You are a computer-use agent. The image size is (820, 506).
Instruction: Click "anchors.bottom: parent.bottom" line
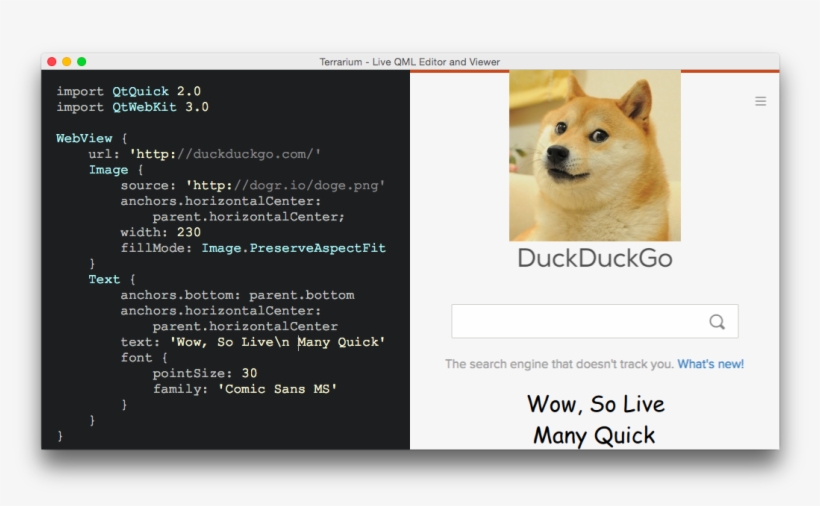237,295
